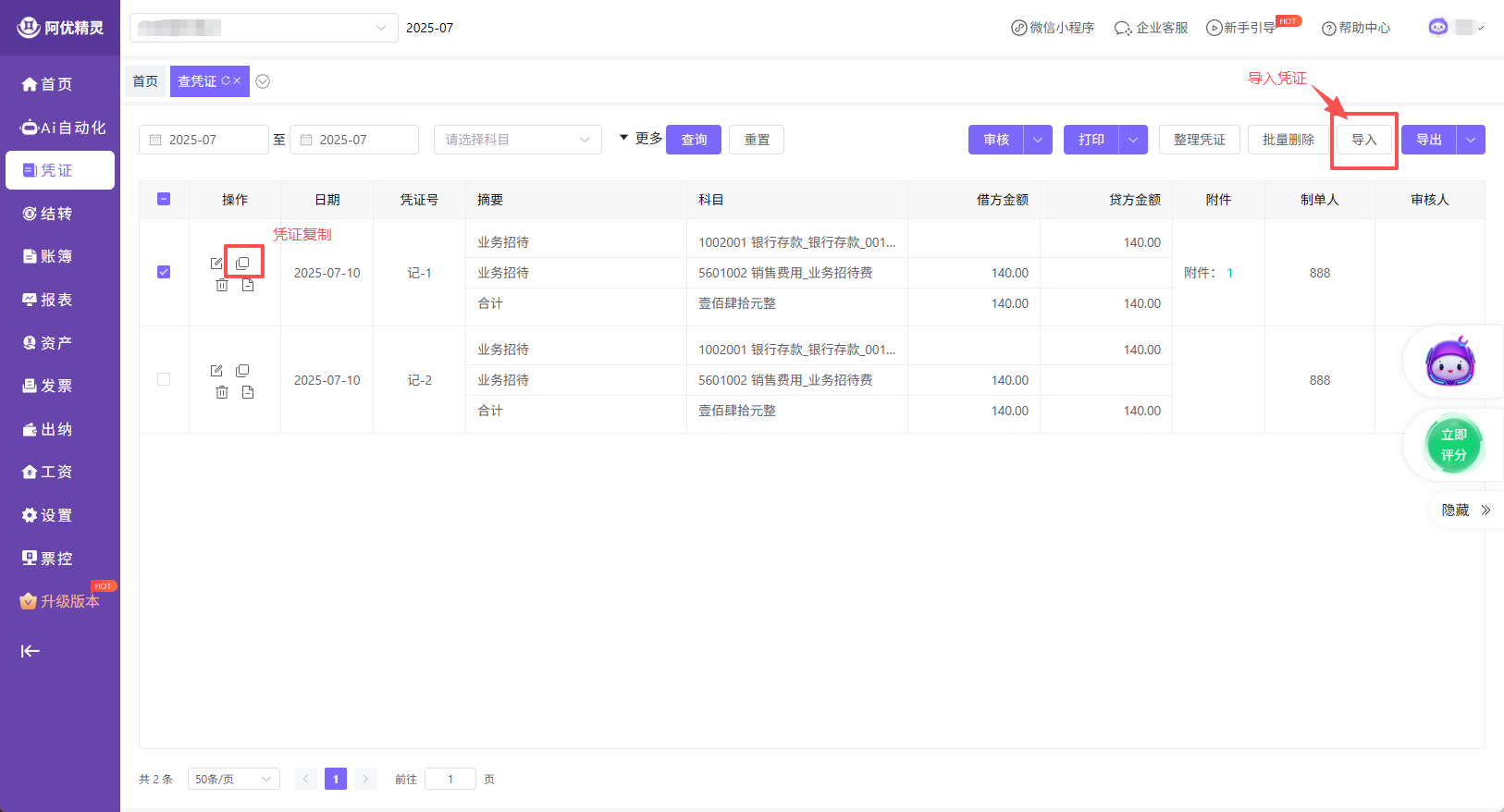Switch to the 首页 tab

coord(145,81)
